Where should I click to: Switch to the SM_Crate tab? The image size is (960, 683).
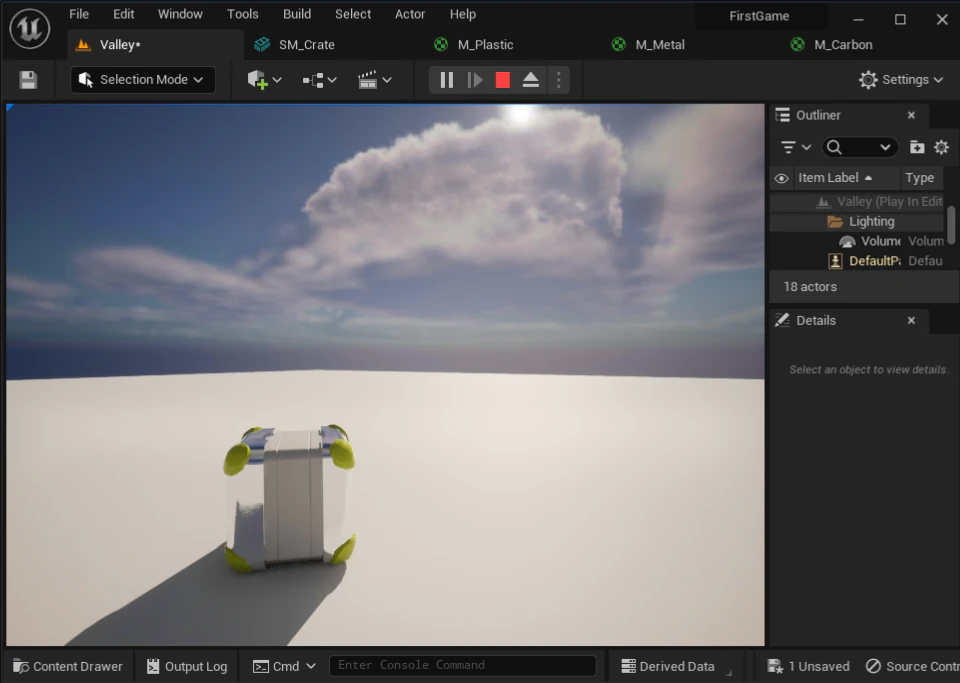[x=294, y=45]
